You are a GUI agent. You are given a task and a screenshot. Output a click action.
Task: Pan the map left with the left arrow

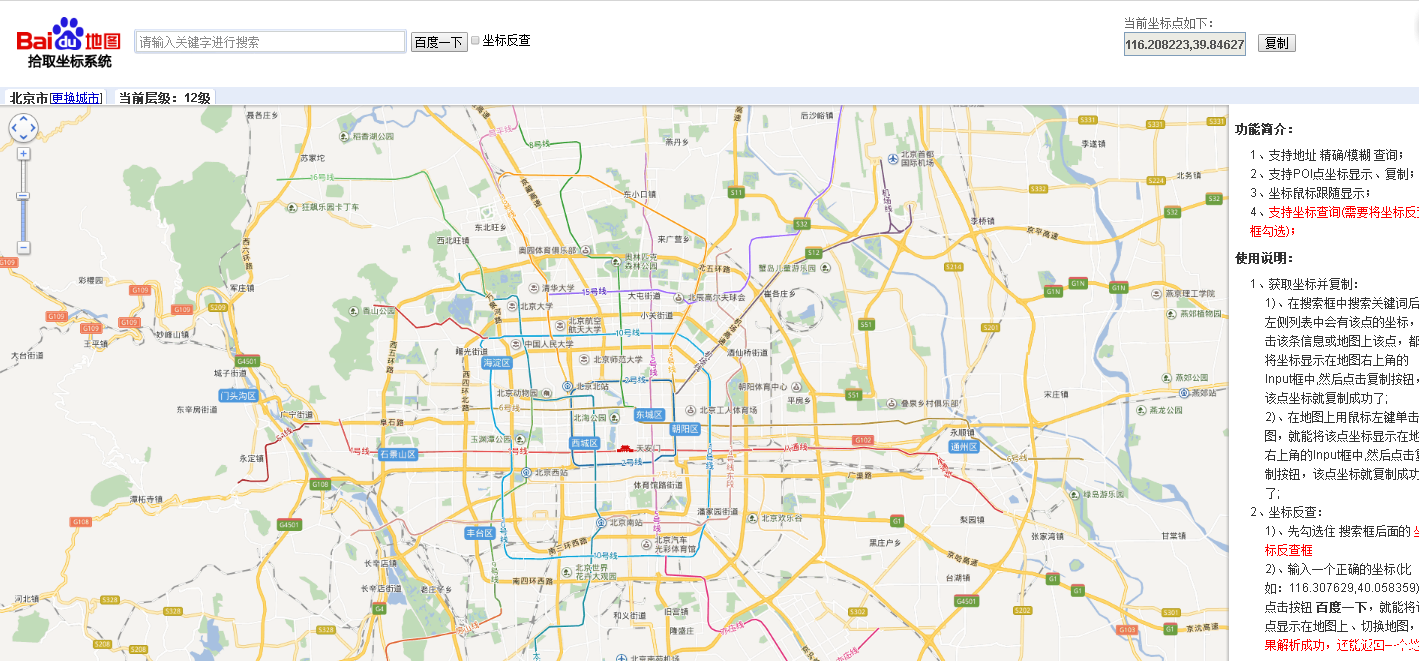13,129
